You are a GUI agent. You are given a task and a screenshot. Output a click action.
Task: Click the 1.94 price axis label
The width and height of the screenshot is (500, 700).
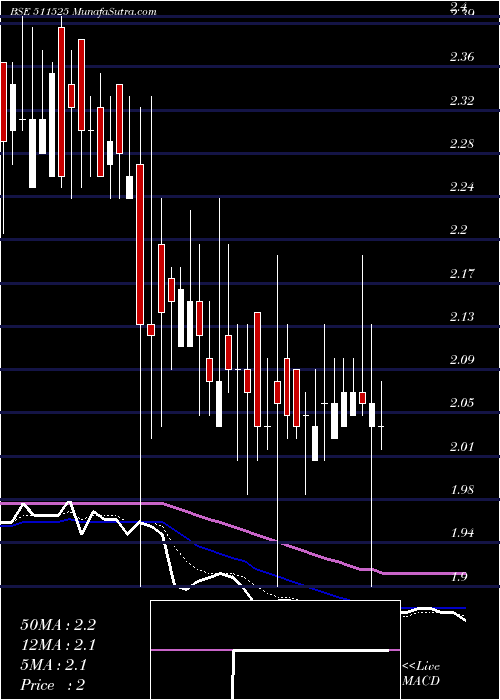click(462, 534)
